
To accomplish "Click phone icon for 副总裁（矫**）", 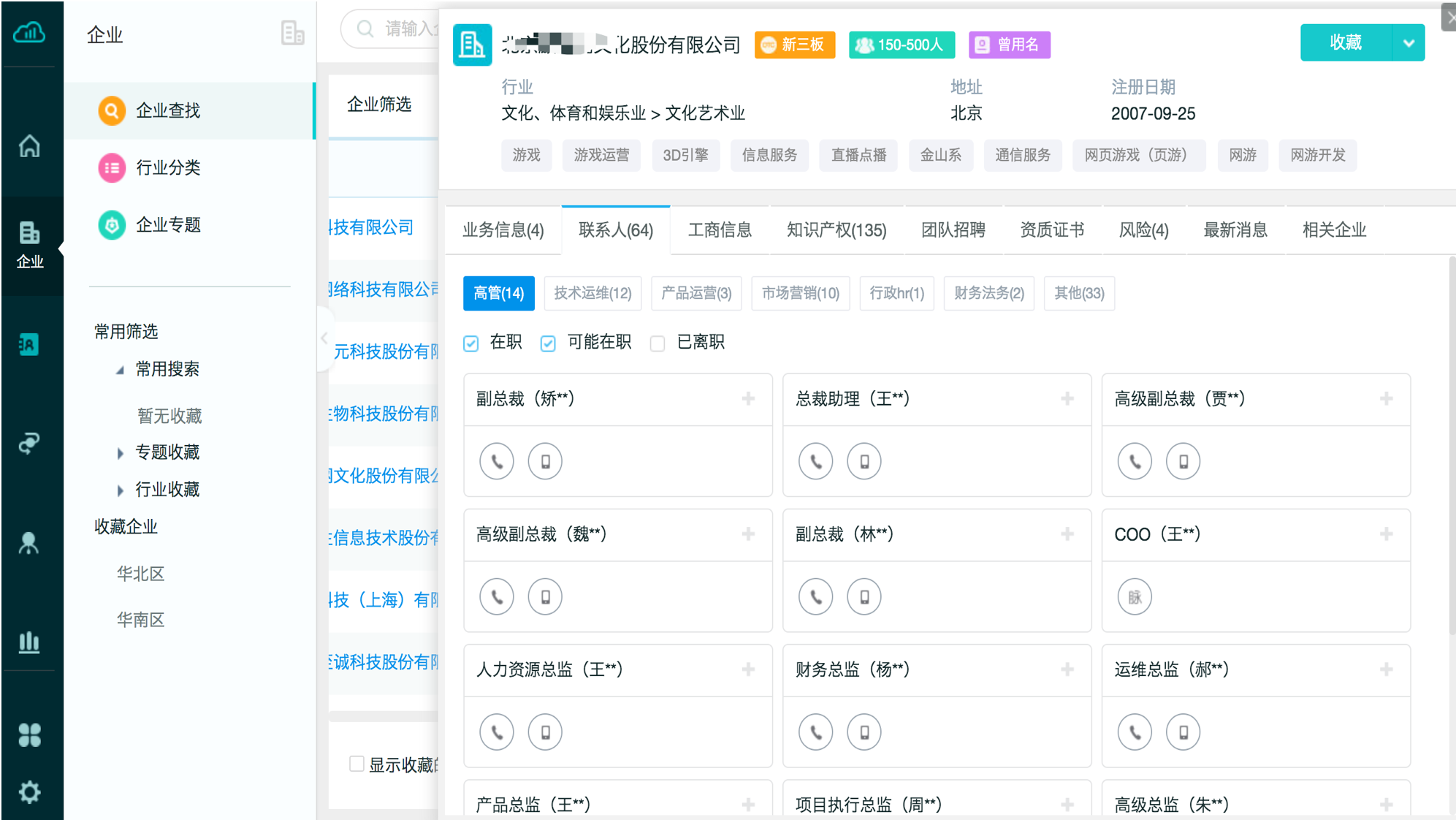I will coord(497,461).
